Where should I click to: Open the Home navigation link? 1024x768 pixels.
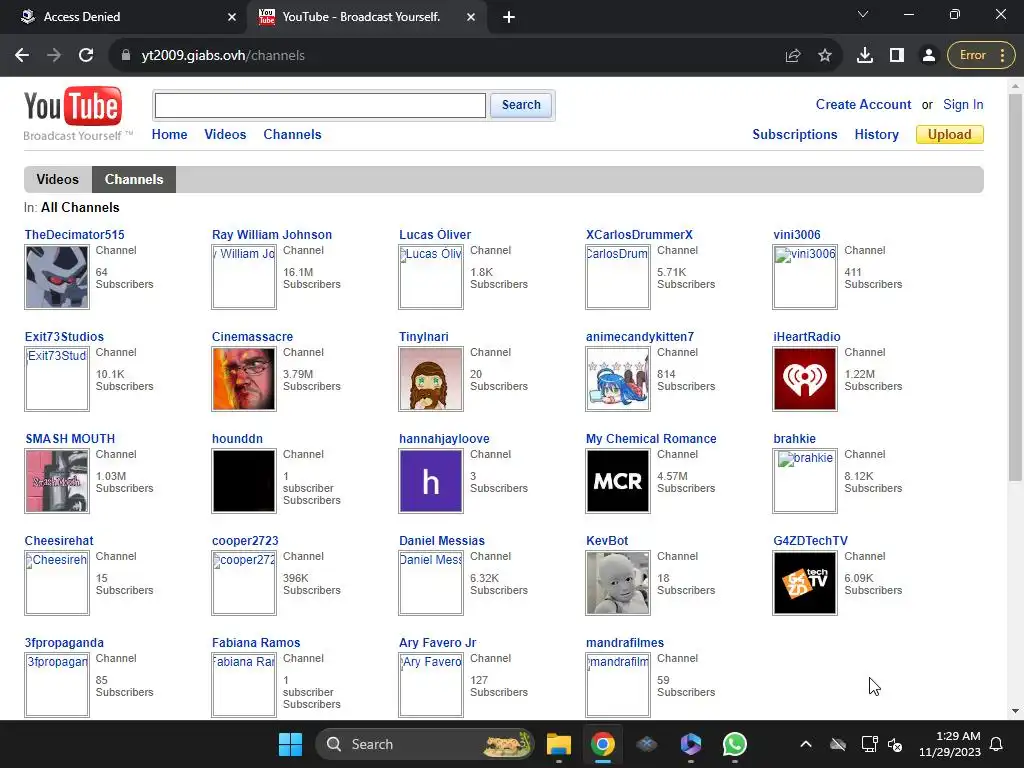tap(169, 135)
